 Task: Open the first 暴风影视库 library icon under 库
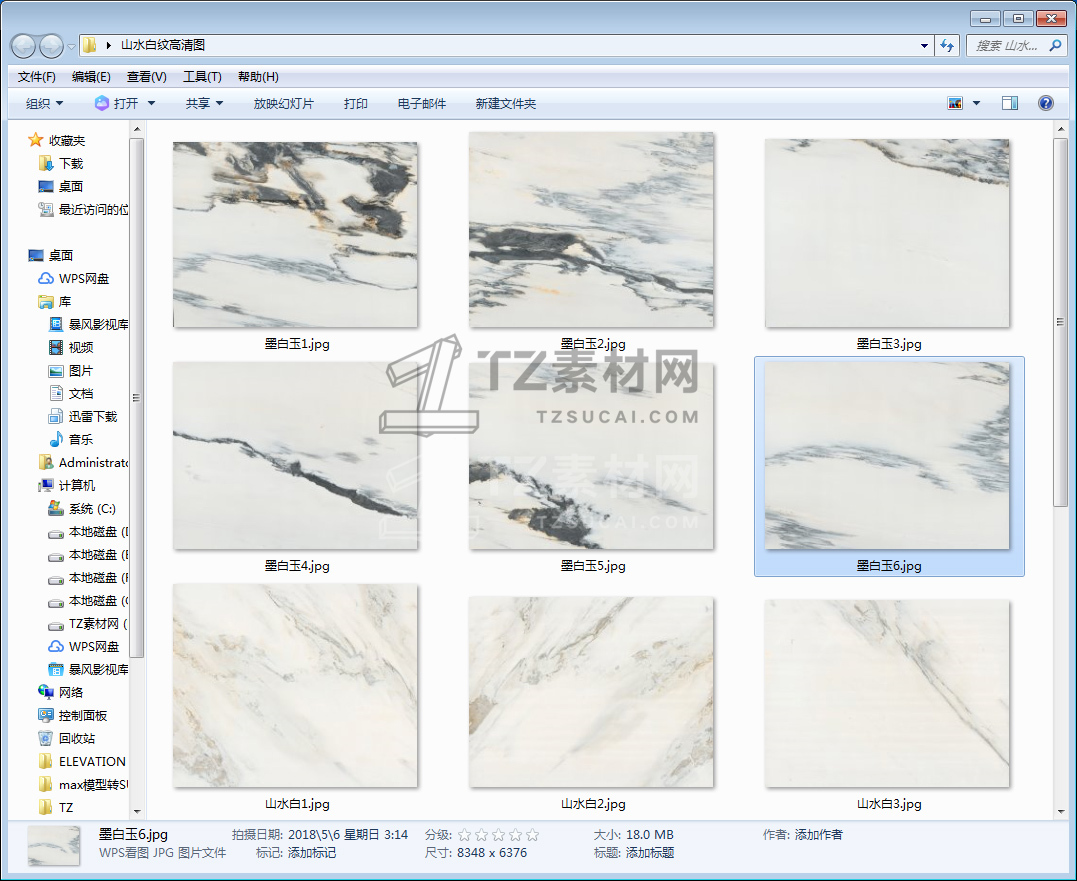tap(56, 324)
